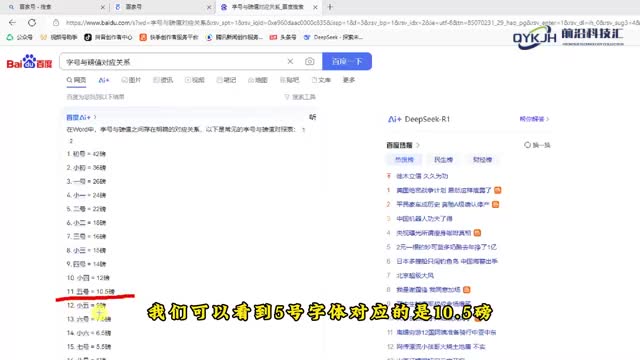
Task: Select the 视频 results tab
Action: pyautogui.click(x=195, y=80)
